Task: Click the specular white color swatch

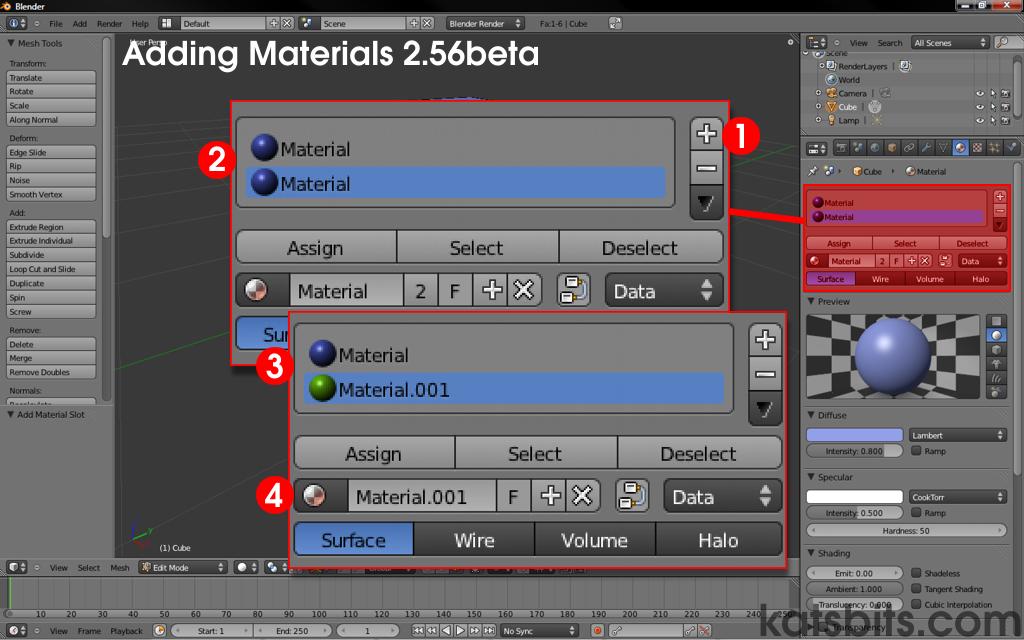Action: pos(854,497)
